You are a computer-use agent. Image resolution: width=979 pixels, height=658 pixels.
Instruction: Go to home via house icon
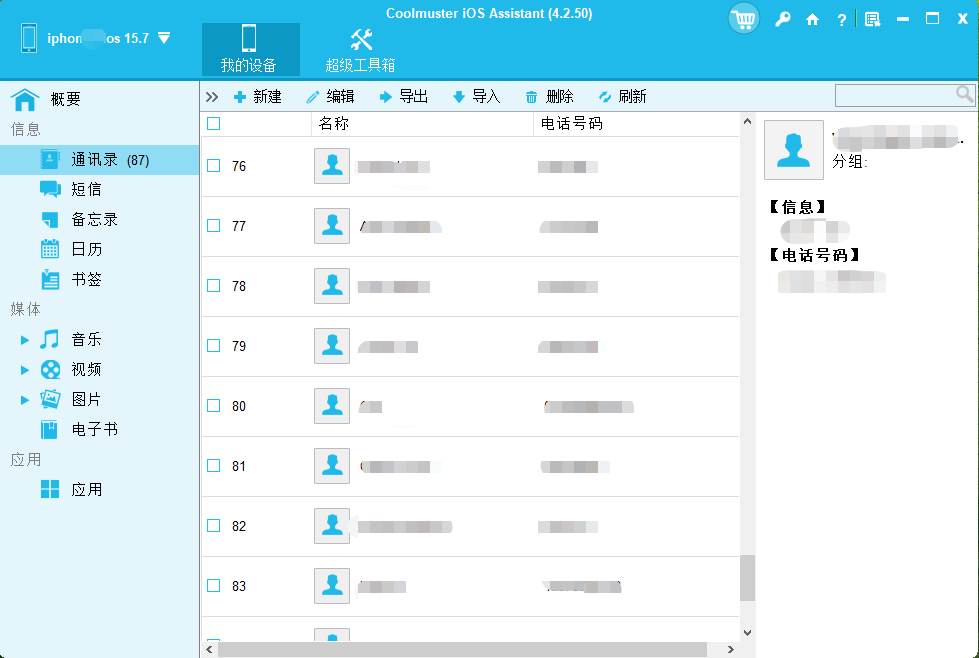812,19
